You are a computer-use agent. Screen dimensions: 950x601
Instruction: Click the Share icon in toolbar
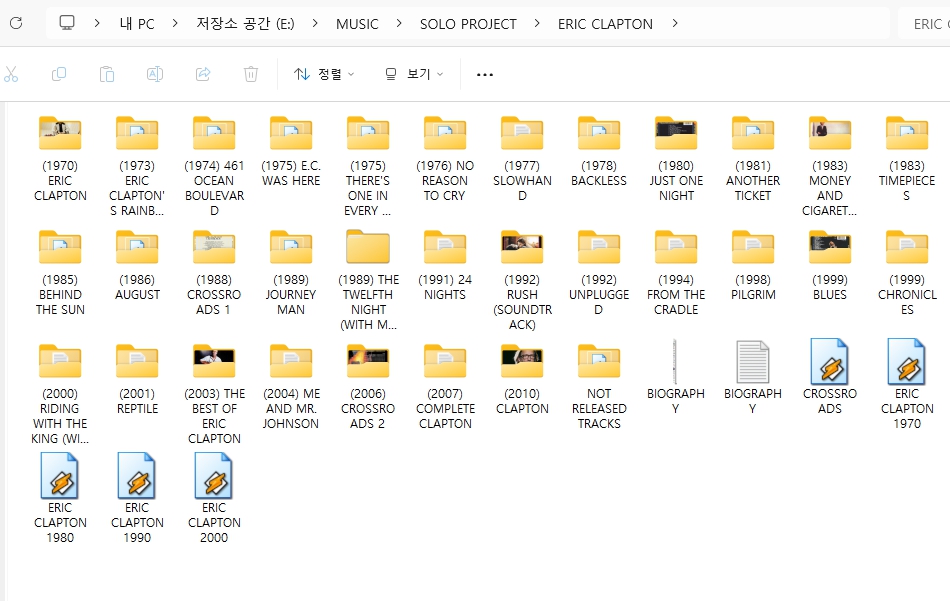203,74
